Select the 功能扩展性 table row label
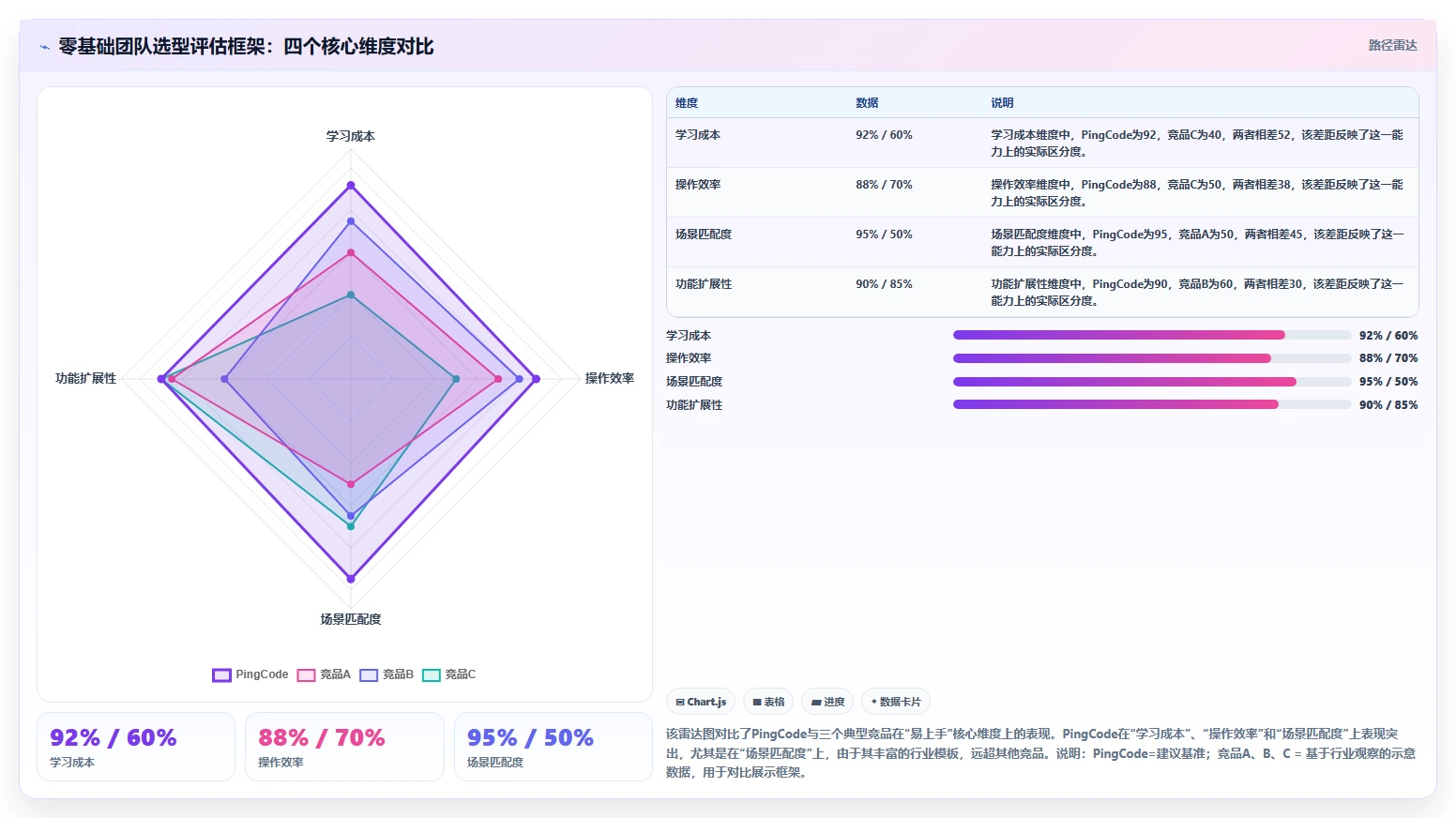1456x818 pixels. click(x=704, y=284)
